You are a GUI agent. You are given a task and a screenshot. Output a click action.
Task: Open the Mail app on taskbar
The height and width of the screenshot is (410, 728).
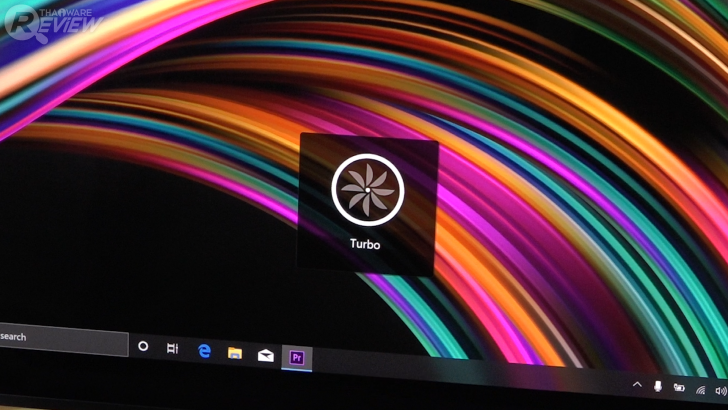[266, 356]
